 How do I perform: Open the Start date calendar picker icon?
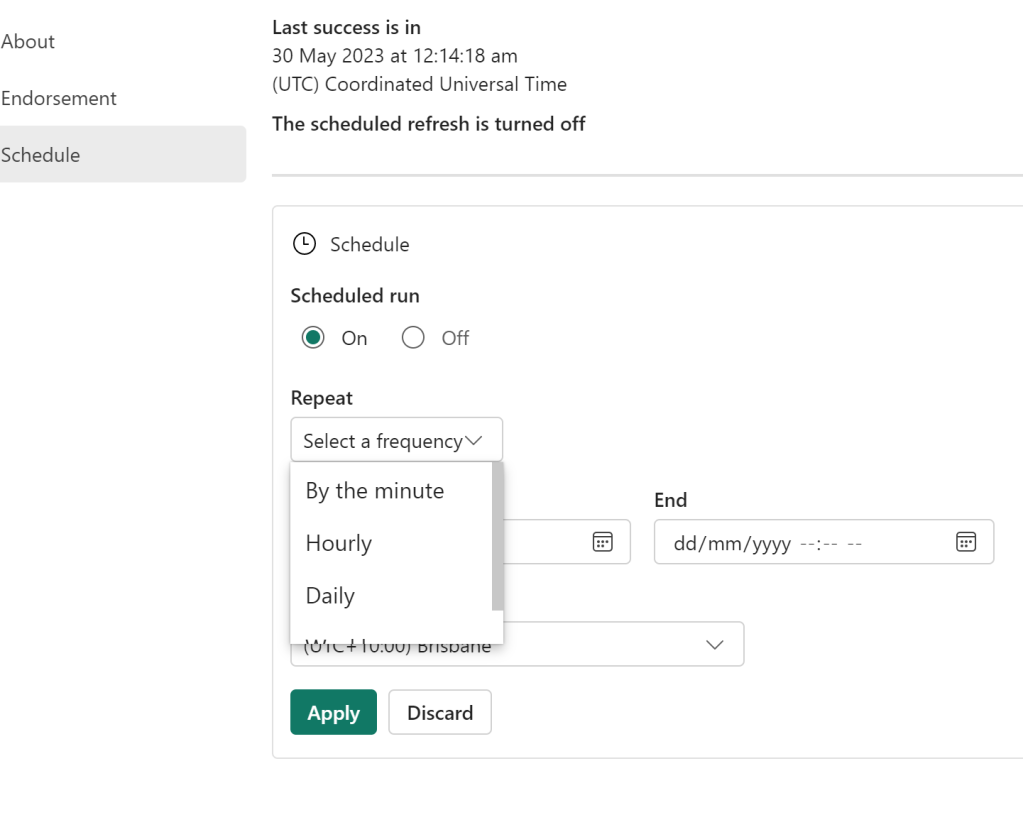click(x=602, y=542)
